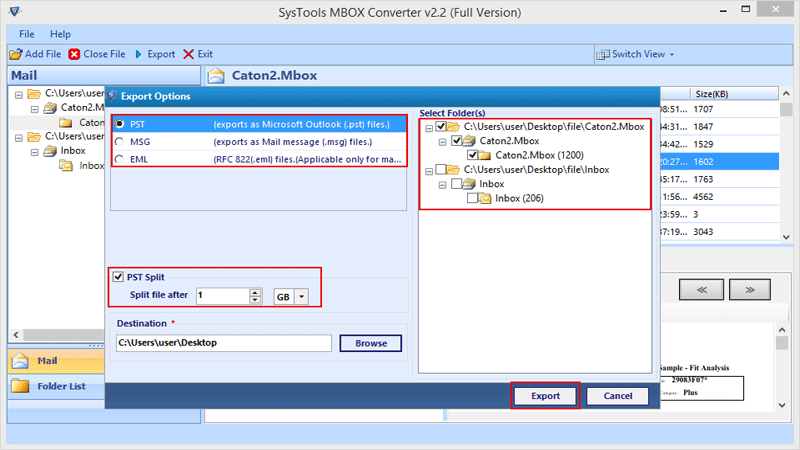Image resolution: width=800 pixels, height=450 pixels.
Task: Open the GB size unit dropdown
Action: [x=302, y=296]
